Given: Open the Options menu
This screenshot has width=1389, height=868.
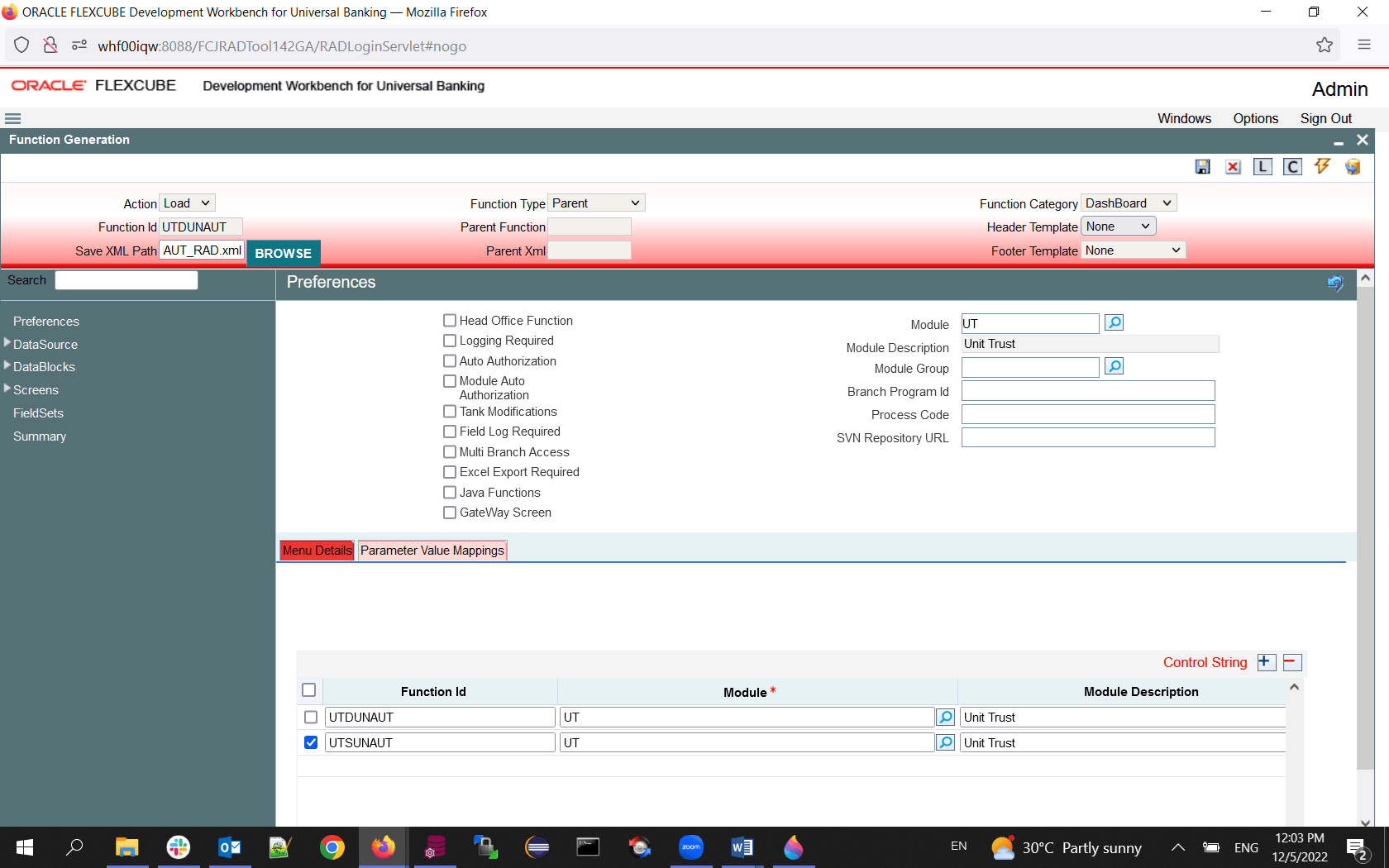Looking at the screenshot, I should pos(1256,118).
